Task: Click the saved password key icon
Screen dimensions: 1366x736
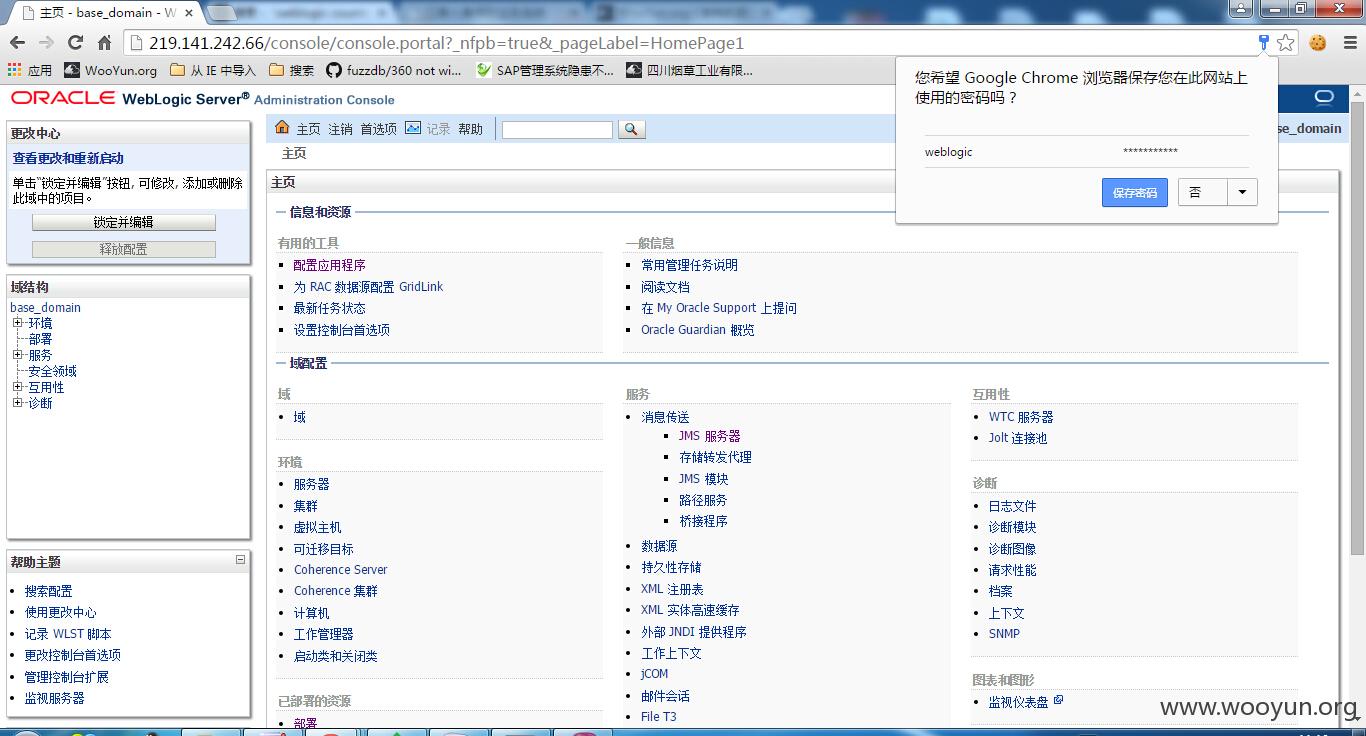Action: 1264,42
